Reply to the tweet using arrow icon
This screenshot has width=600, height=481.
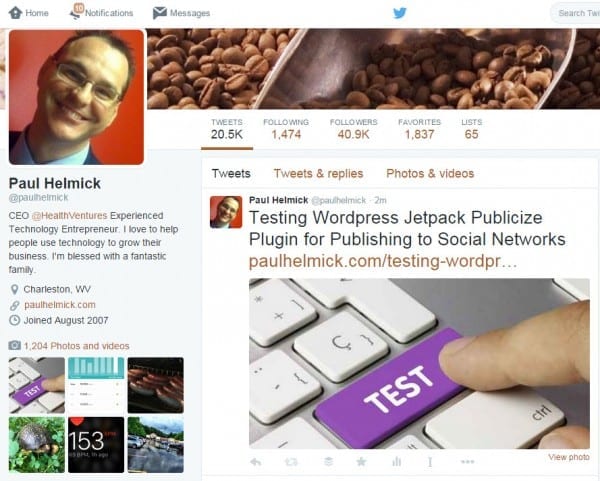coord(256,462)
